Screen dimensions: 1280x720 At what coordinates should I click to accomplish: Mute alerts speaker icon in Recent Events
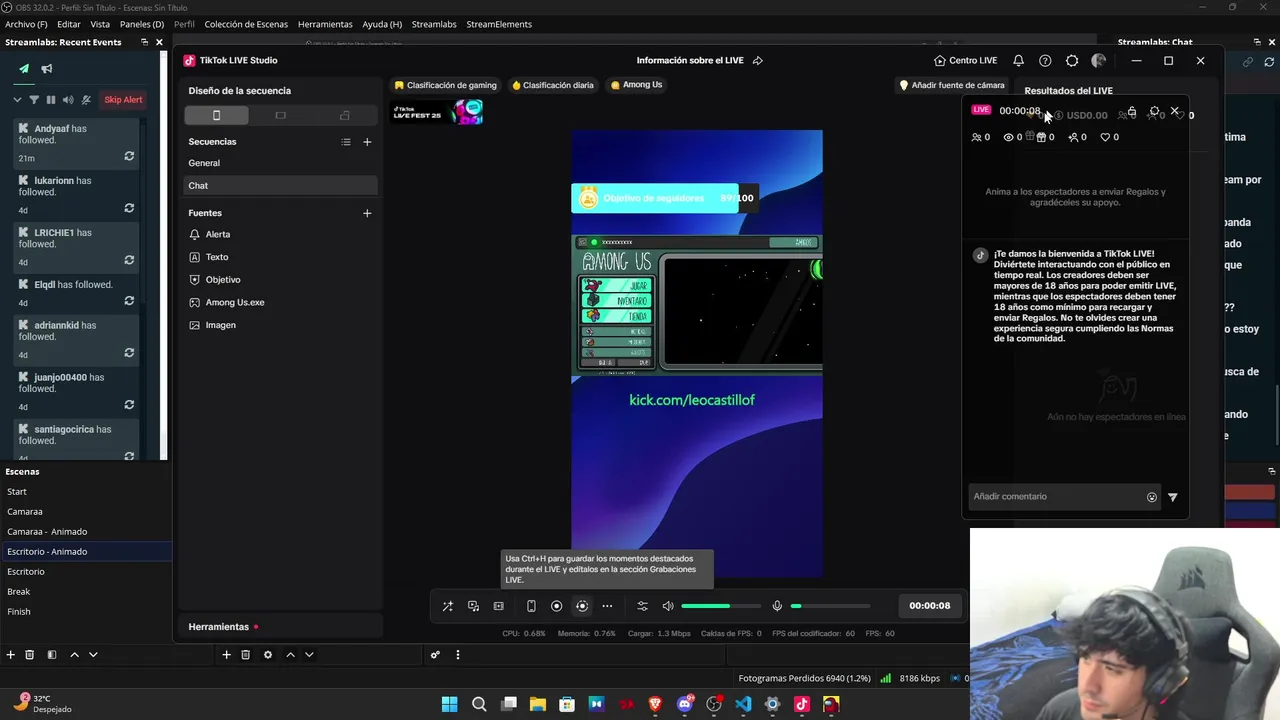68,100
